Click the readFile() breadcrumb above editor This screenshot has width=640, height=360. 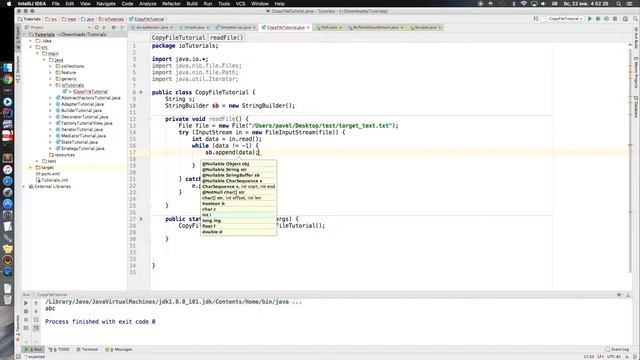pyautogui.click(x=227, y=38)
